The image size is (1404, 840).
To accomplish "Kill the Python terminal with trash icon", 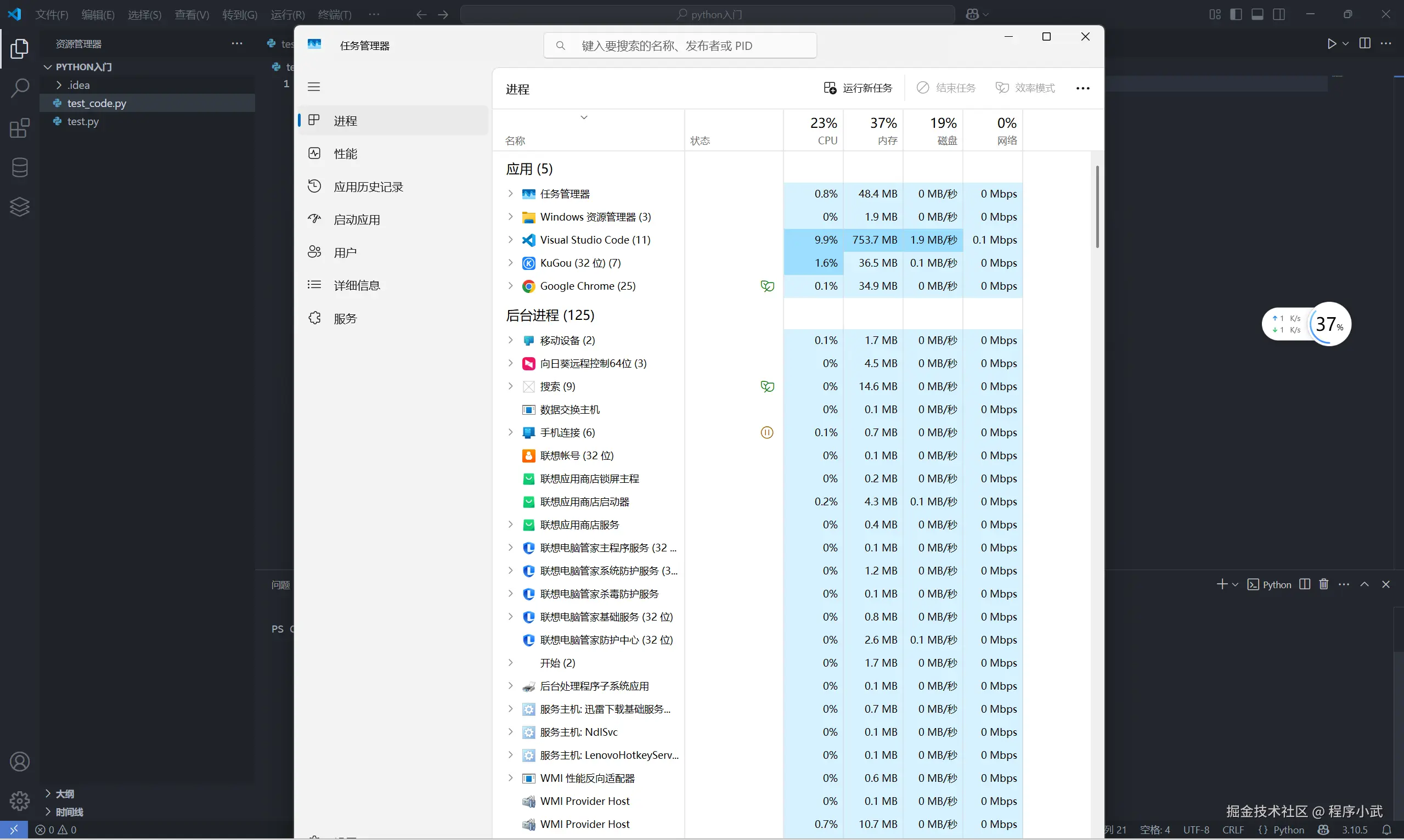I will (x=1324, y=584).
